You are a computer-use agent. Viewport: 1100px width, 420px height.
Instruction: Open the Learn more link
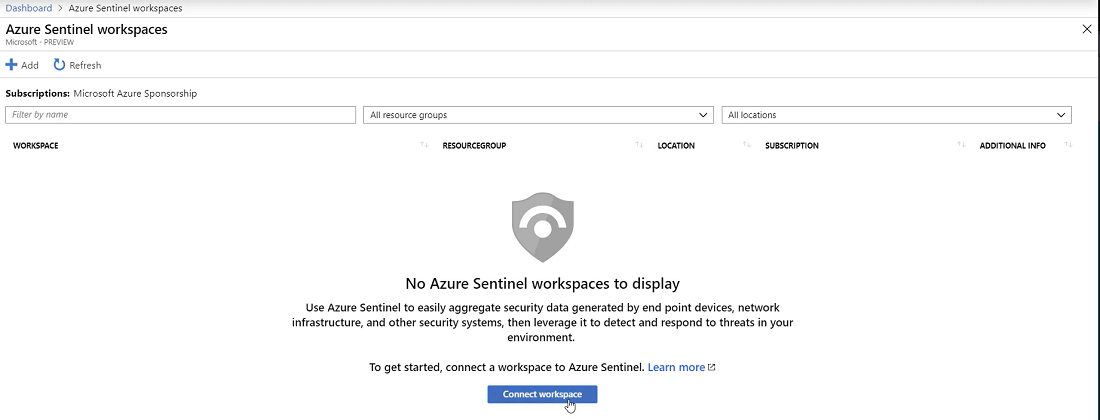[676, 367]
